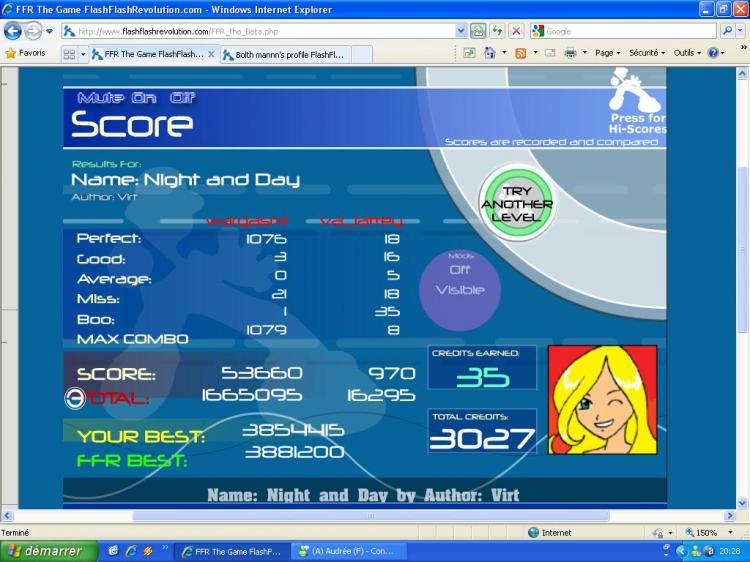Expand the Page dropdown menu
The height and width of the screenshot is (562, 750).
(607, 53)
